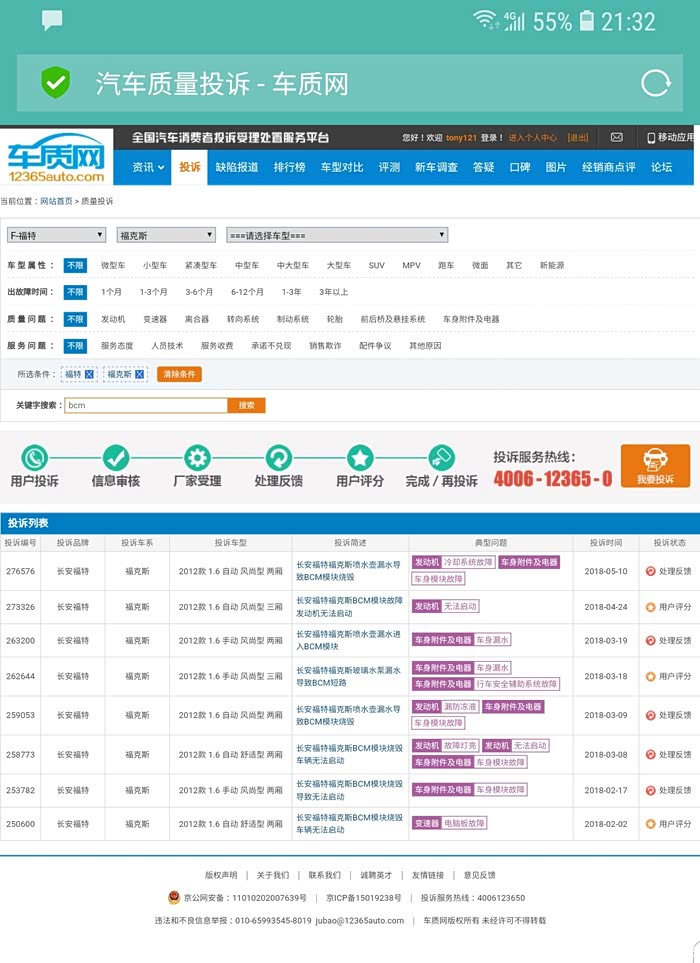Open the mail envelope icon in header

[x=616, y=137]
